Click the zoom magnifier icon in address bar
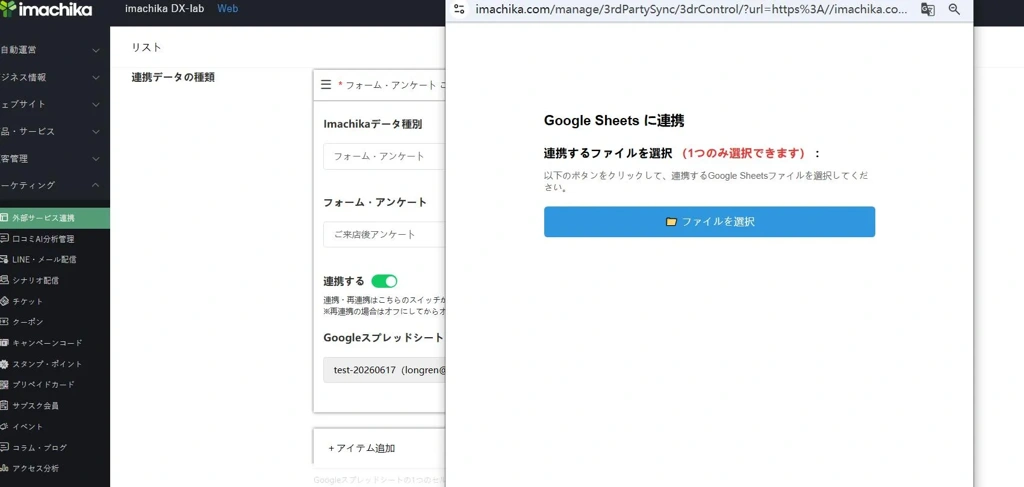This screenshot has height=487, width=1024. click(954, 9)
